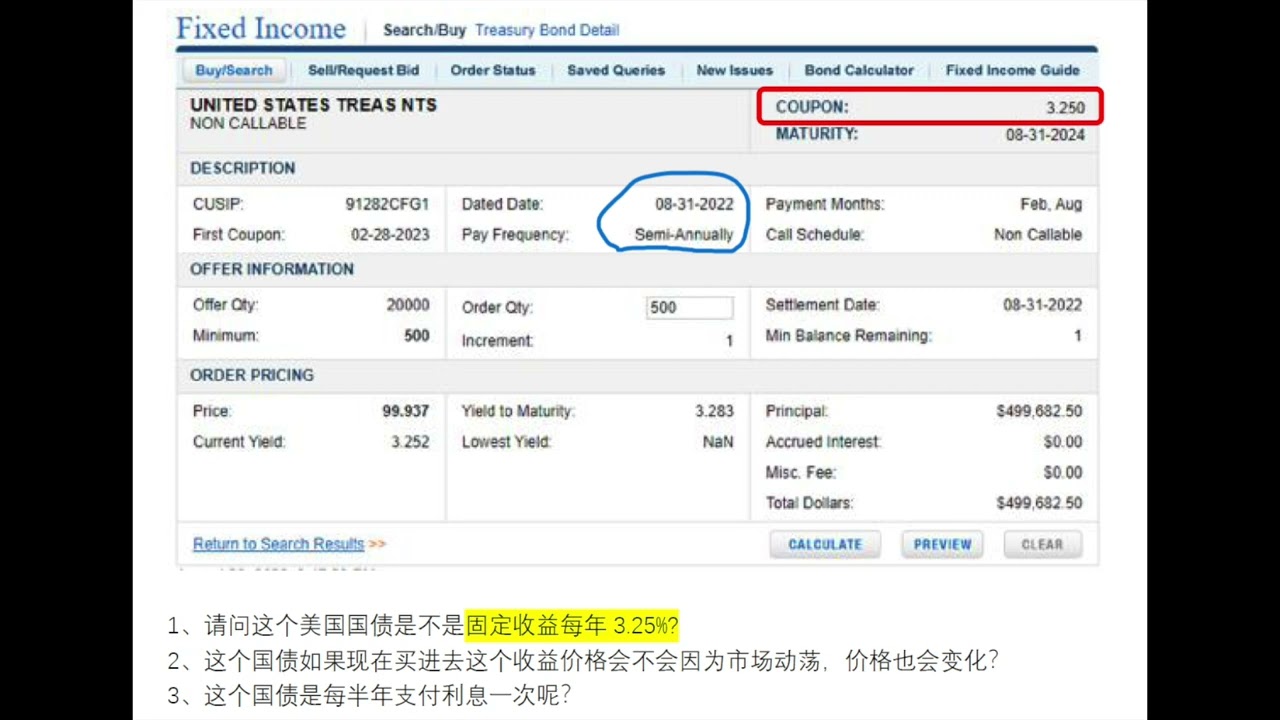Click the Lowest Yield value NaN
The height and width of the screenshot is (720, 1280).
click(x=718, y=442)
